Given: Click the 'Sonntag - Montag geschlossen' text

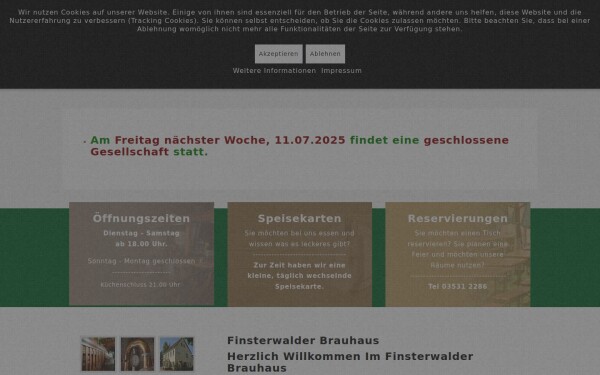Looking at the screenshot, I should [x=141, y=261].
